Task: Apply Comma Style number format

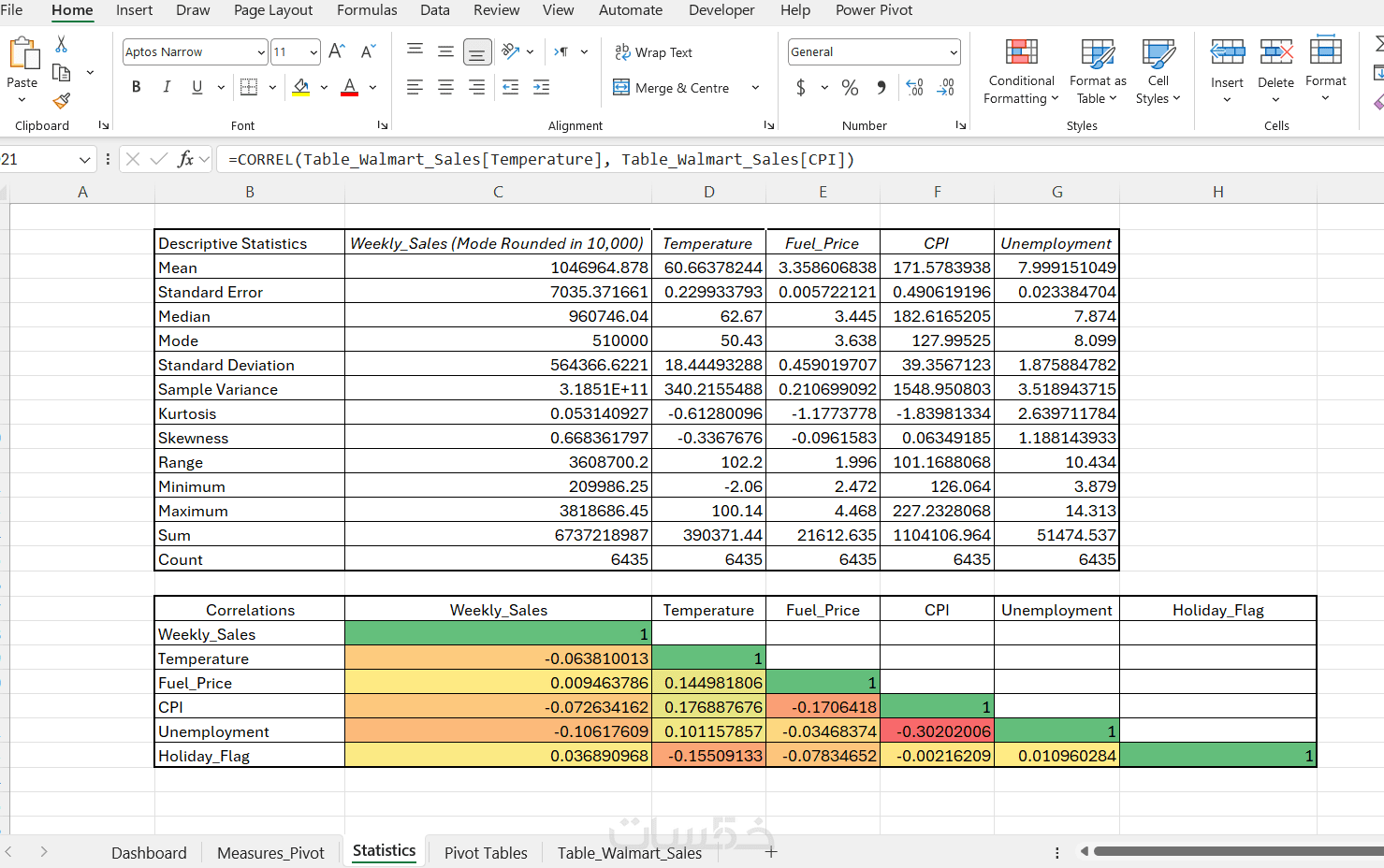Action: click(x=881, y=87)
